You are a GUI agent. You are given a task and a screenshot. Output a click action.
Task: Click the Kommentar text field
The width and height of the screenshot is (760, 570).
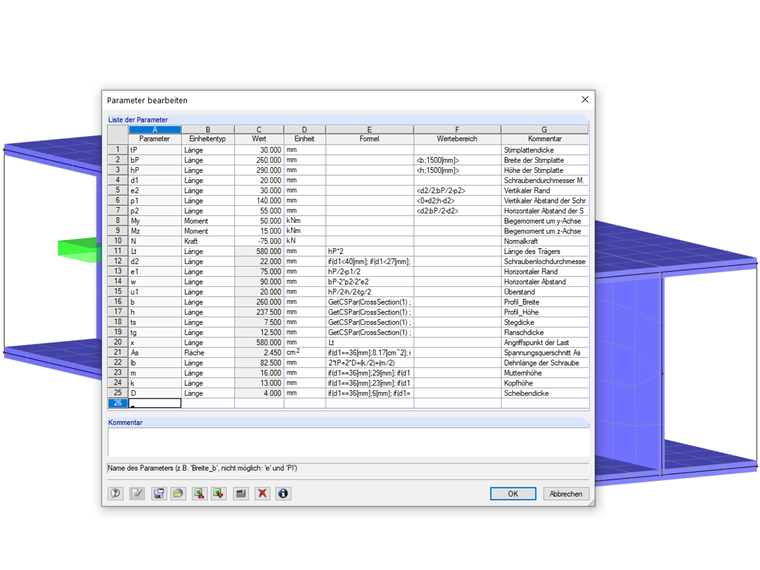click(x=348, y=442)
